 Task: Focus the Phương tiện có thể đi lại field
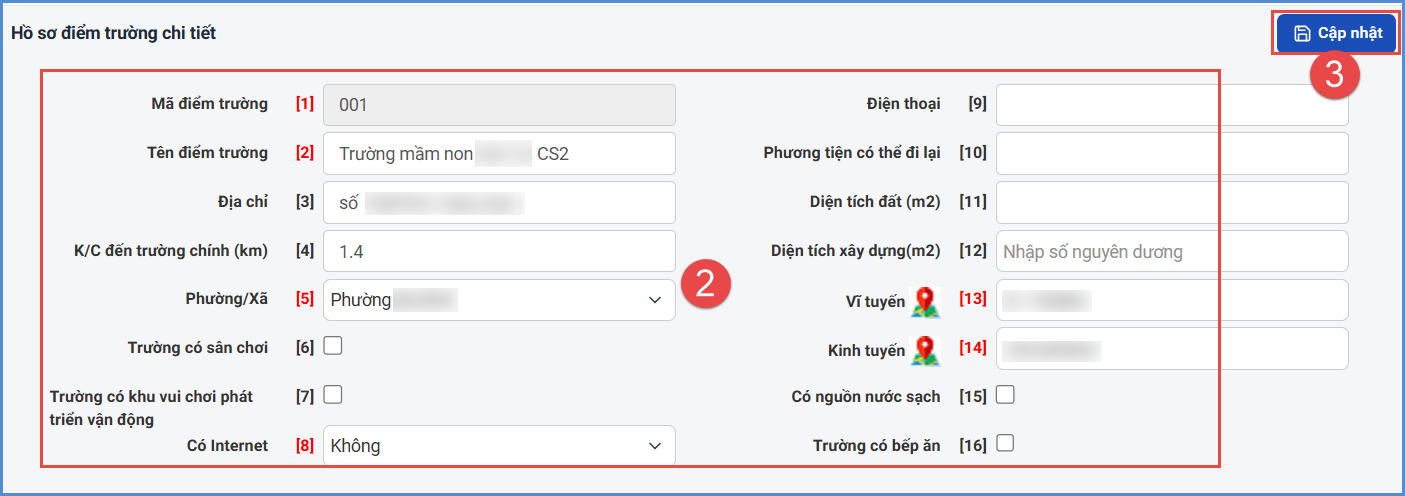[x=1172, y=153]
